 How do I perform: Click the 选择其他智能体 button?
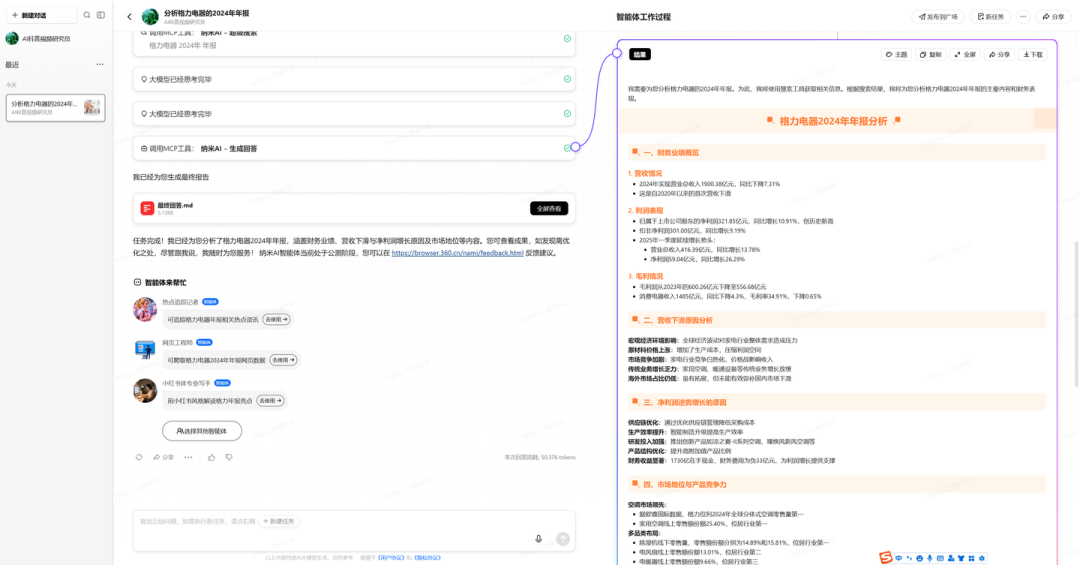202,431
